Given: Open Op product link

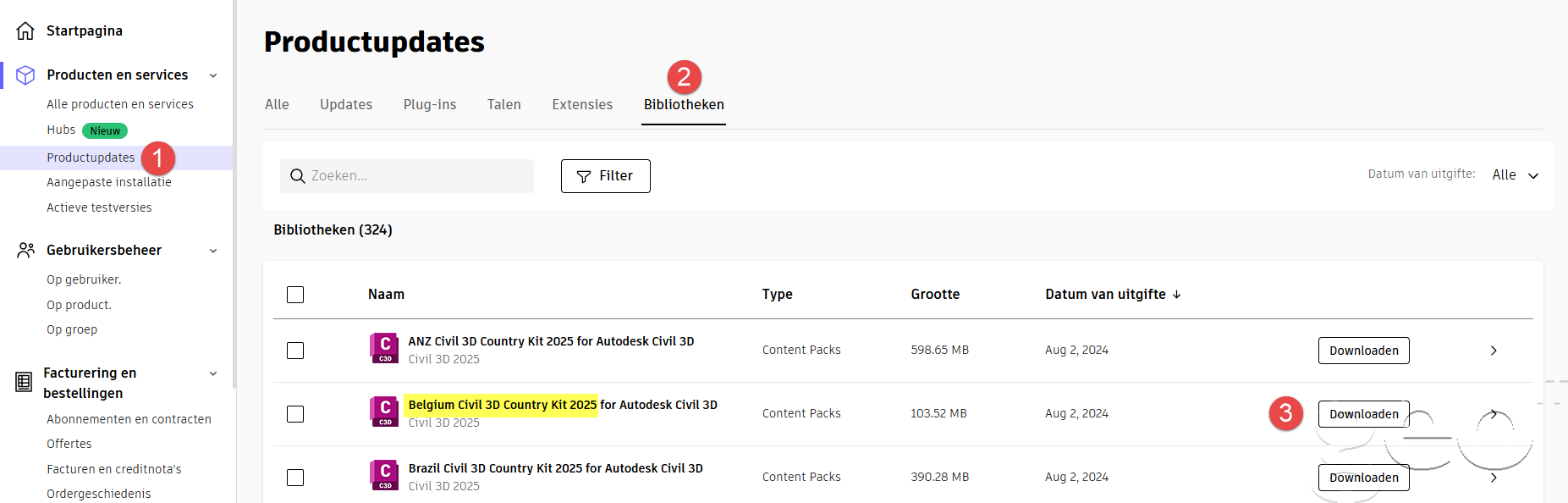Looking at the screenshot, I should tap(79, 305).
